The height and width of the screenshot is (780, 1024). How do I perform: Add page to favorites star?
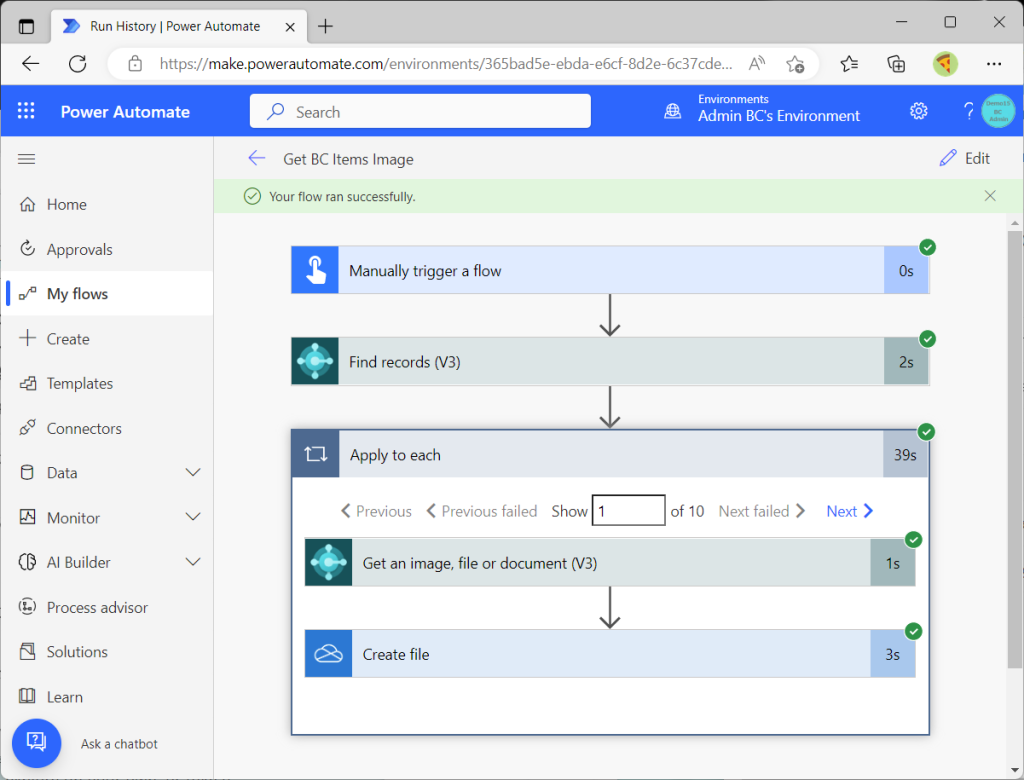pos(795,63)
